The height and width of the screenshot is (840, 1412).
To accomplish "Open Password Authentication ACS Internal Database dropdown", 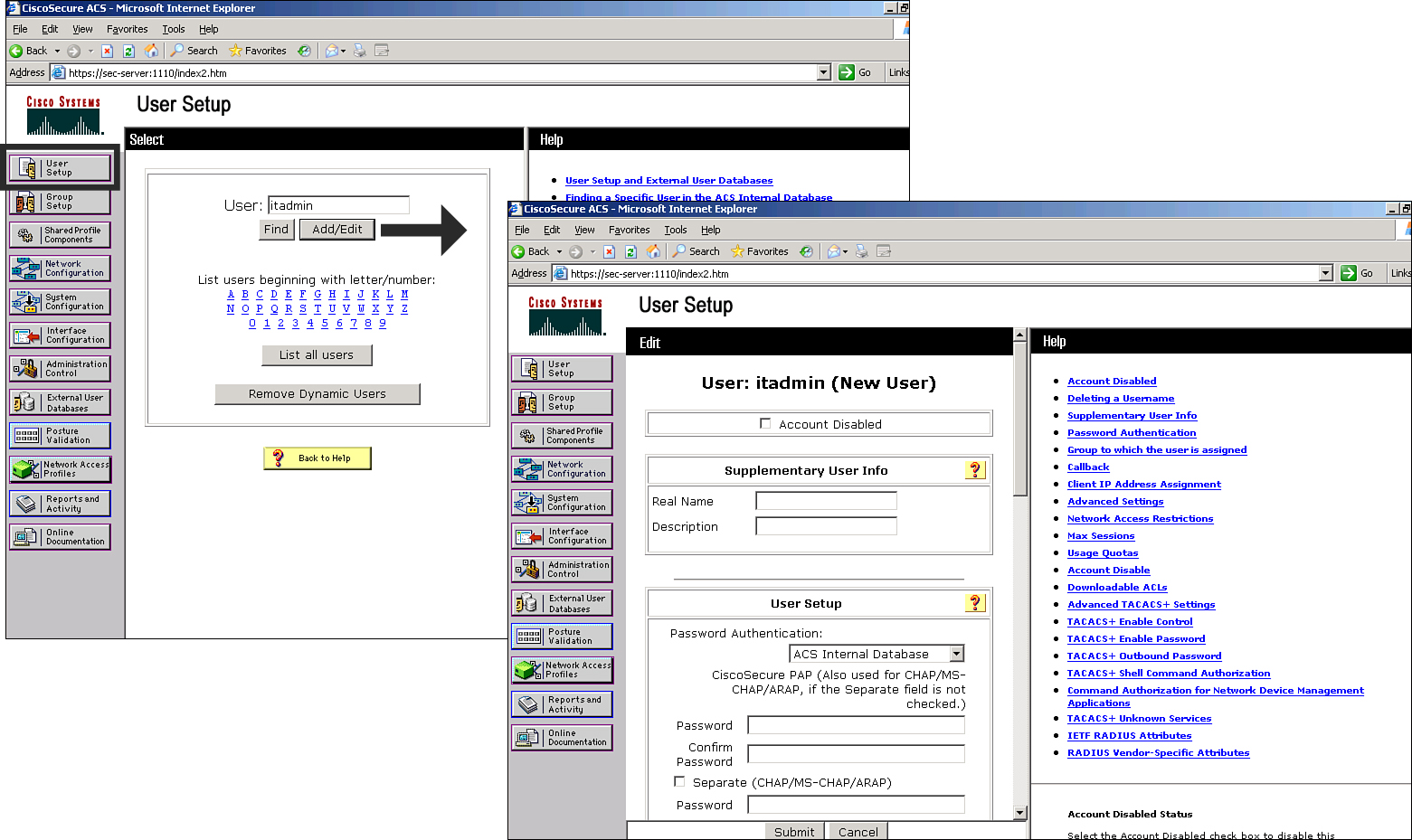I will 957,654.
